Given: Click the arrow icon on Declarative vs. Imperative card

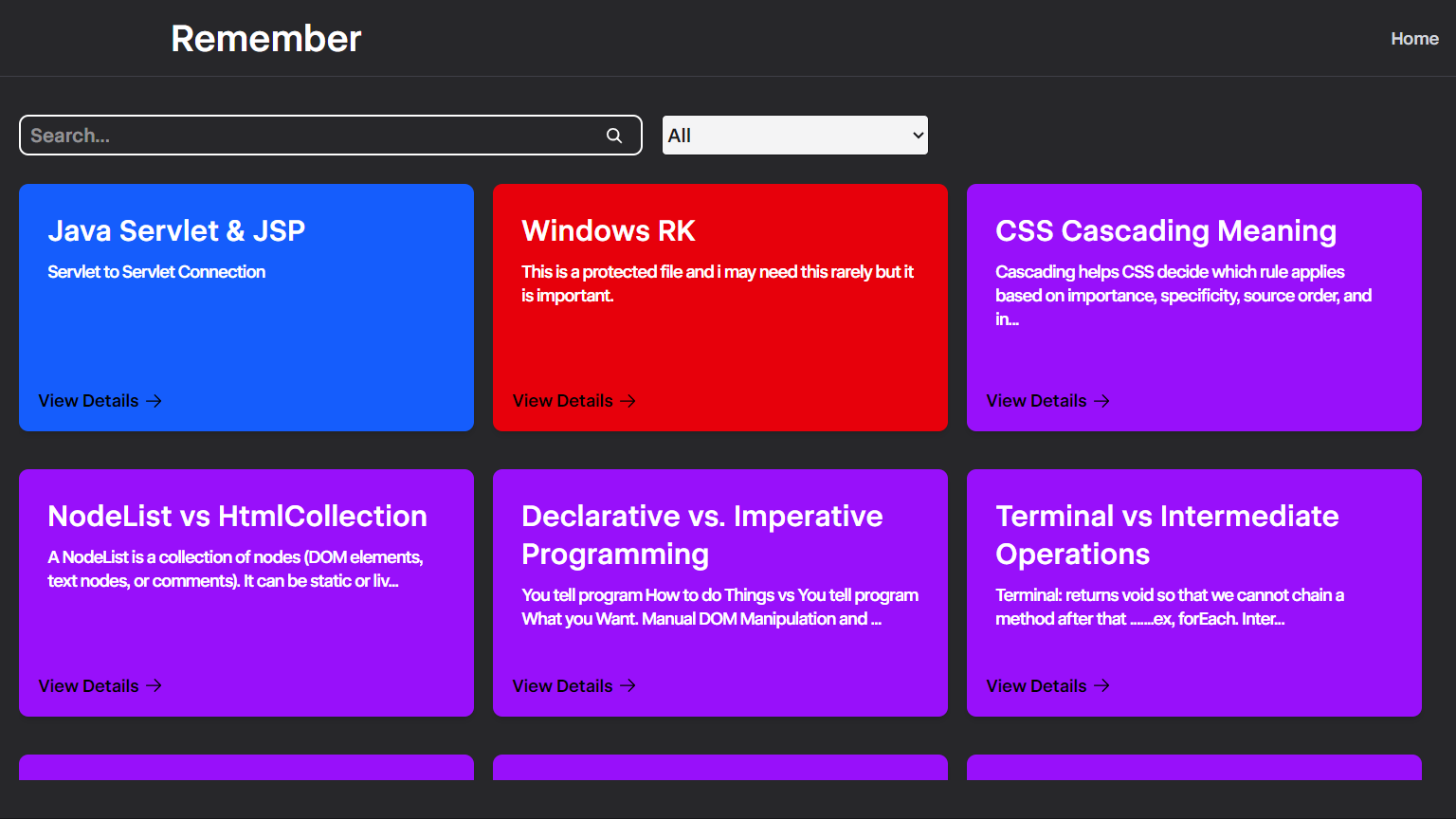Looking at the screenshot, I should [x=628, y=685].
